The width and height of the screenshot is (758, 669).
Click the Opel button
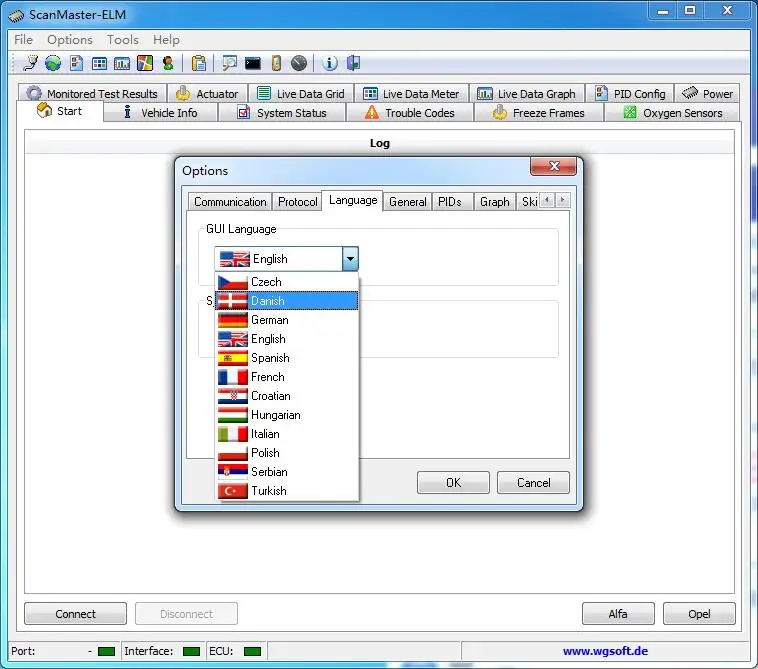coord(699,613)
